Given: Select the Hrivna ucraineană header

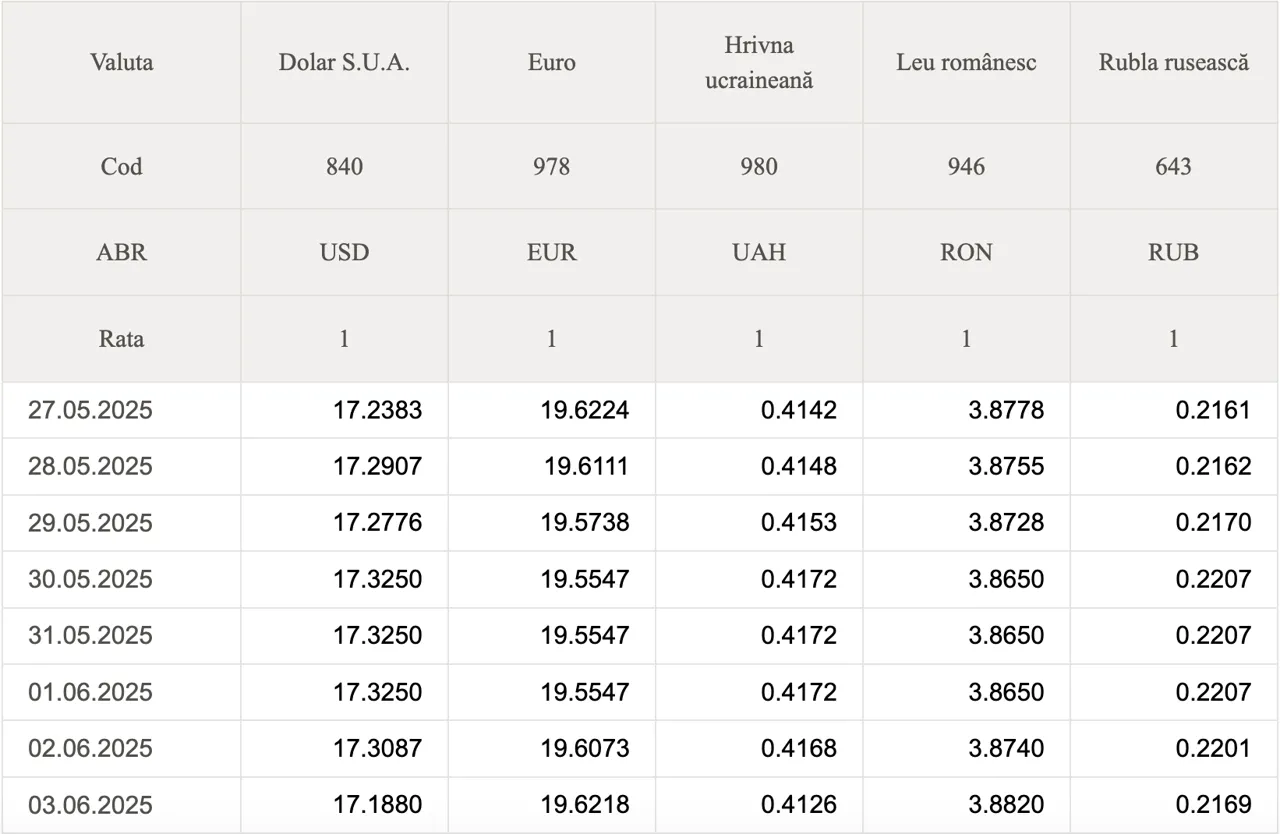Looking at the screenshot, I should 759,62.
